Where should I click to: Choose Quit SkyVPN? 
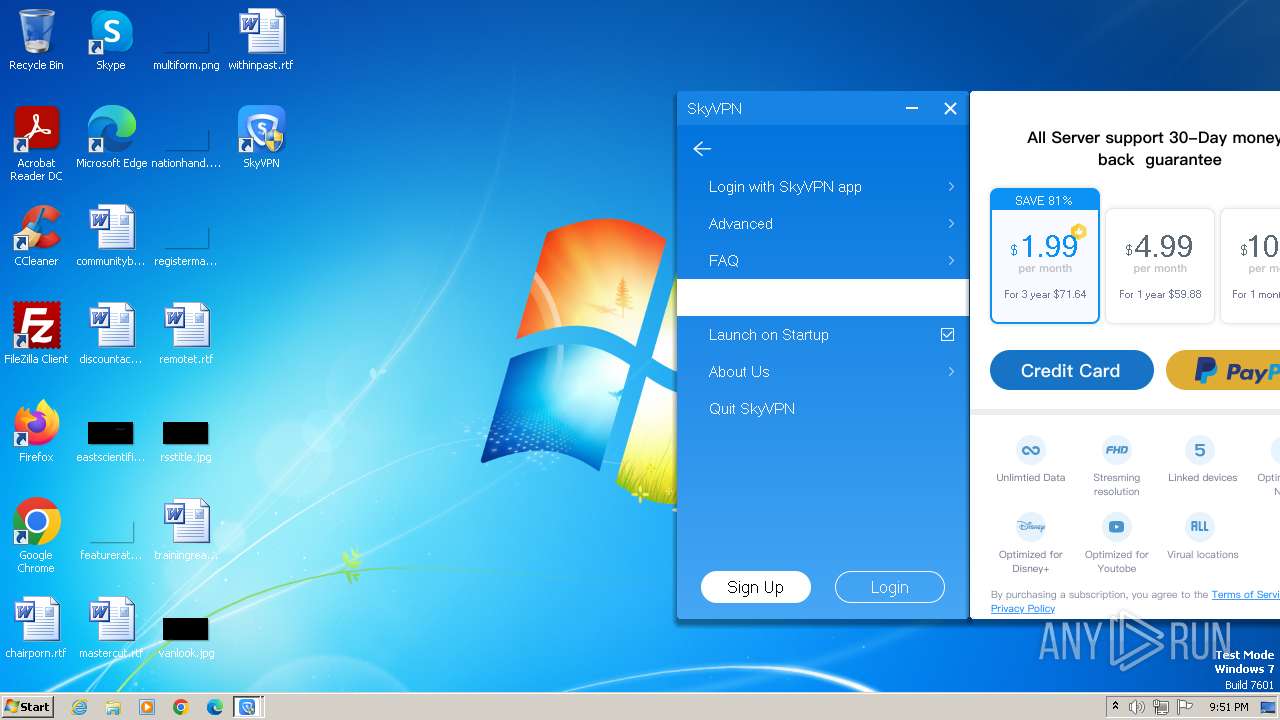(x=822, y=409)
